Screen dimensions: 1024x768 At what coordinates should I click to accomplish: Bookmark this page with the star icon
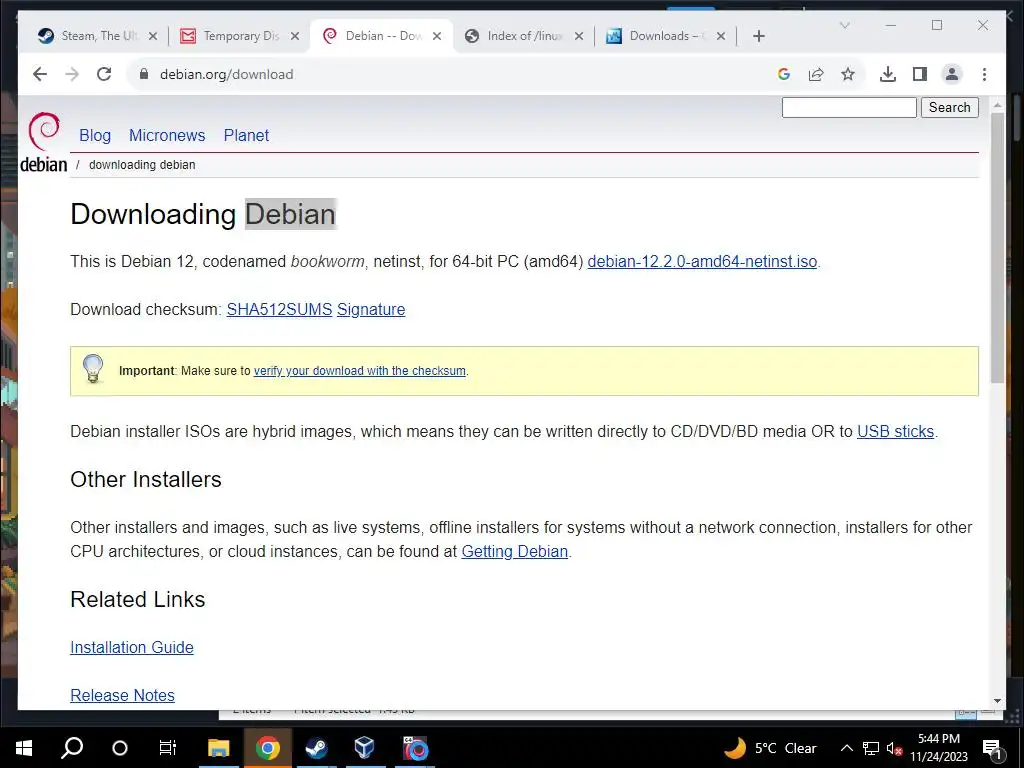click(848, 74)
